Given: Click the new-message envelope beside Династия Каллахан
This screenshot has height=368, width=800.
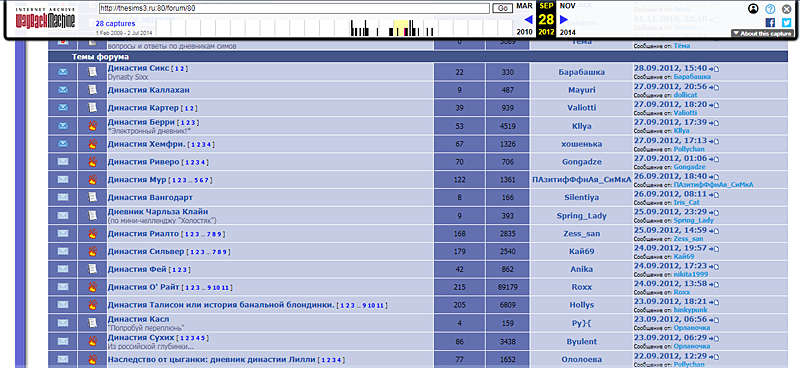Looking at the screenshot, I should pos(63,90).
